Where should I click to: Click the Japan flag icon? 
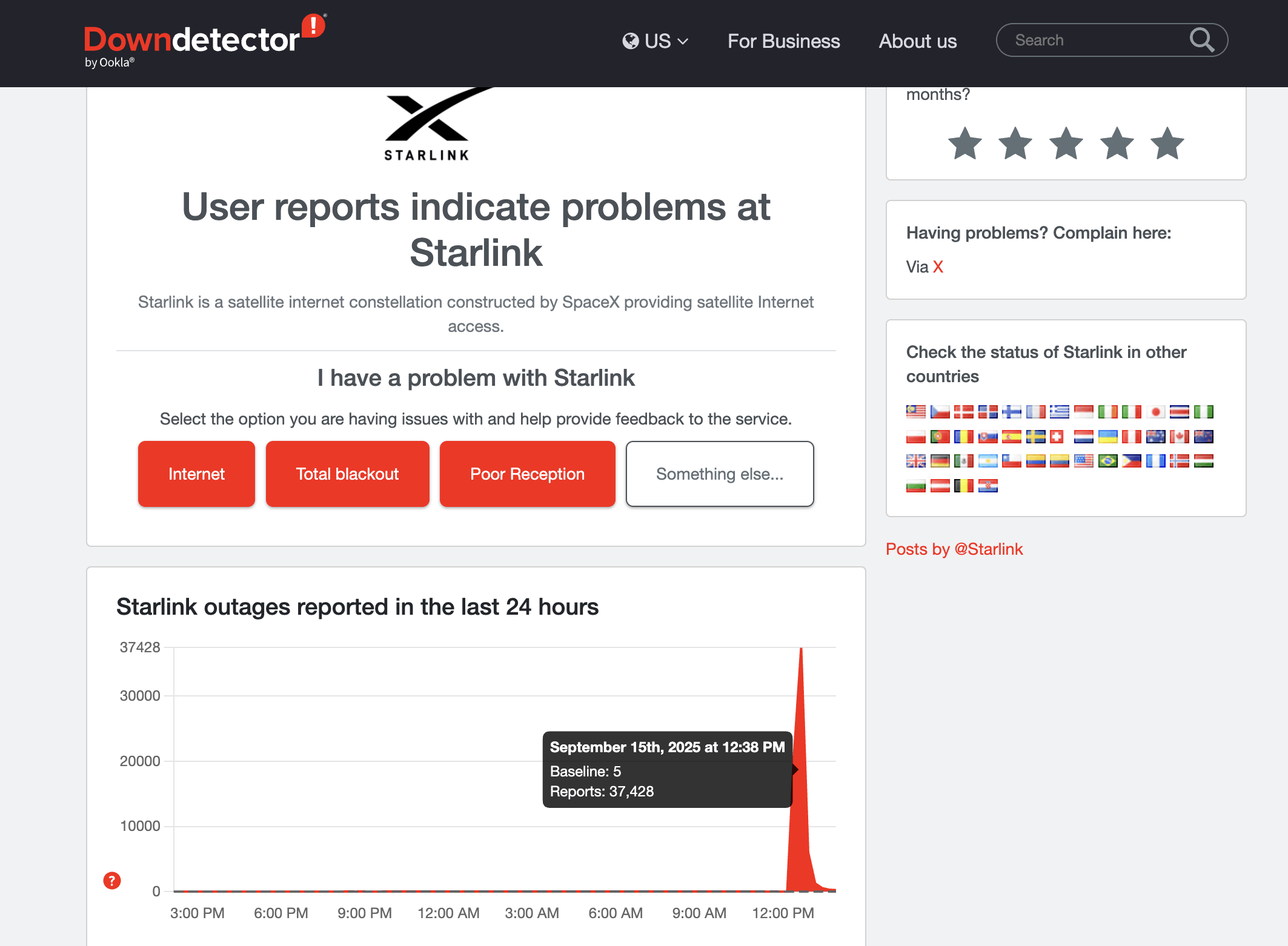(1155, 412)
